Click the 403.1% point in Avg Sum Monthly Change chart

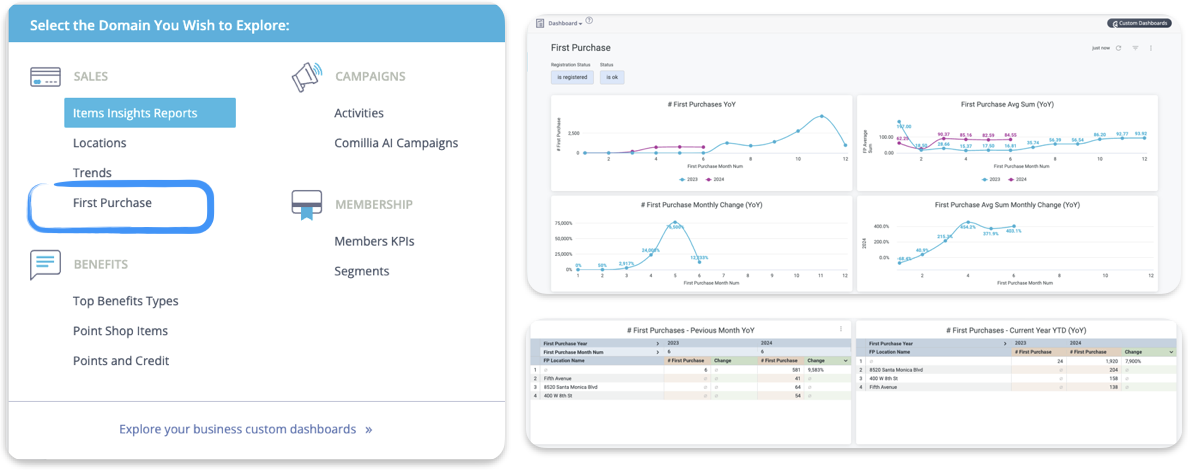pos(1014,226)
